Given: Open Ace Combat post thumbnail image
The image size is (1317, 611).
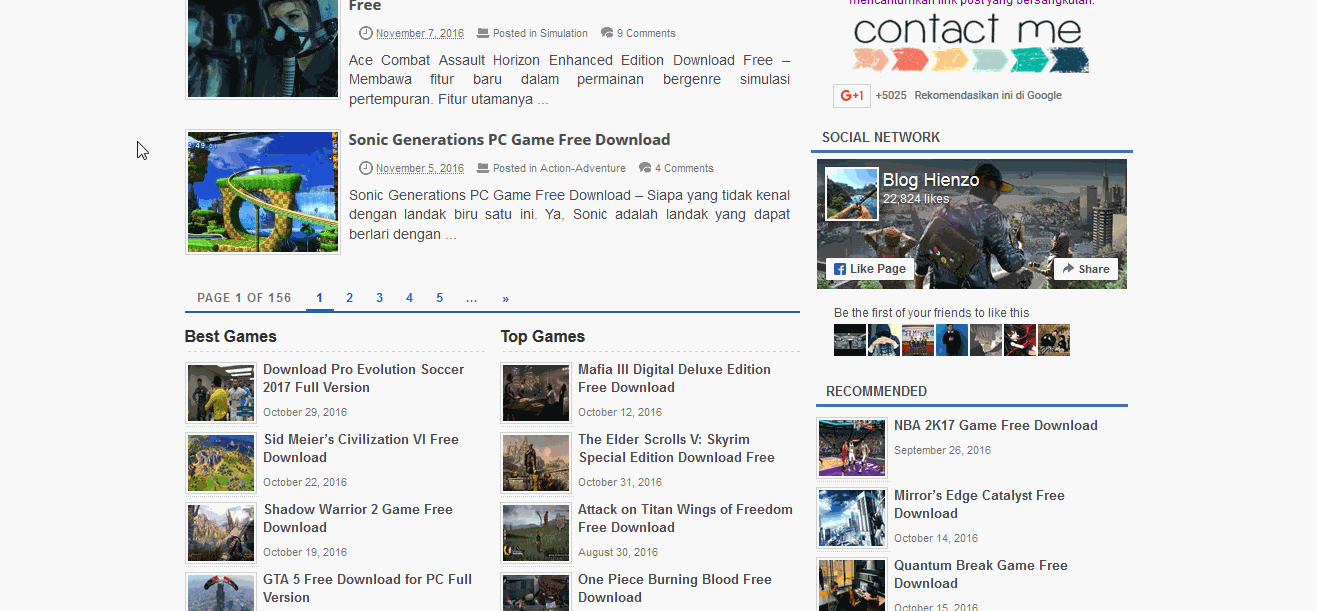Looking at the screenshot, I should coord(263,48).
